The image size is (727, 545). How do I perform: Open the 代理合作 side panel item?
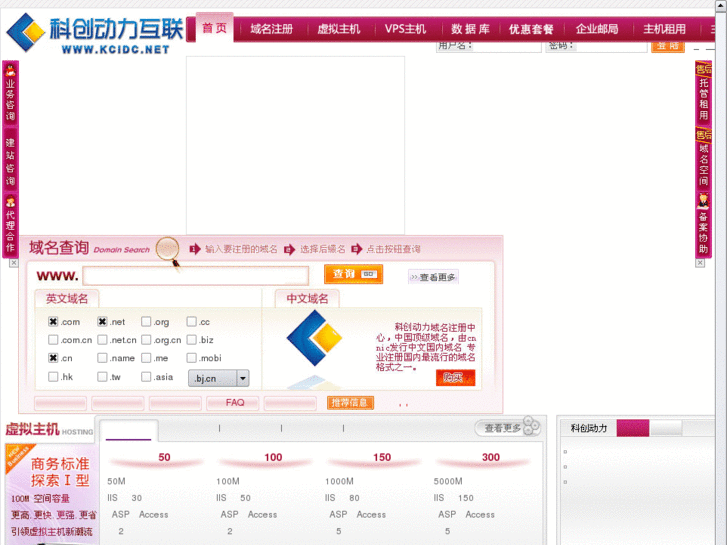[x=10, y=225]
